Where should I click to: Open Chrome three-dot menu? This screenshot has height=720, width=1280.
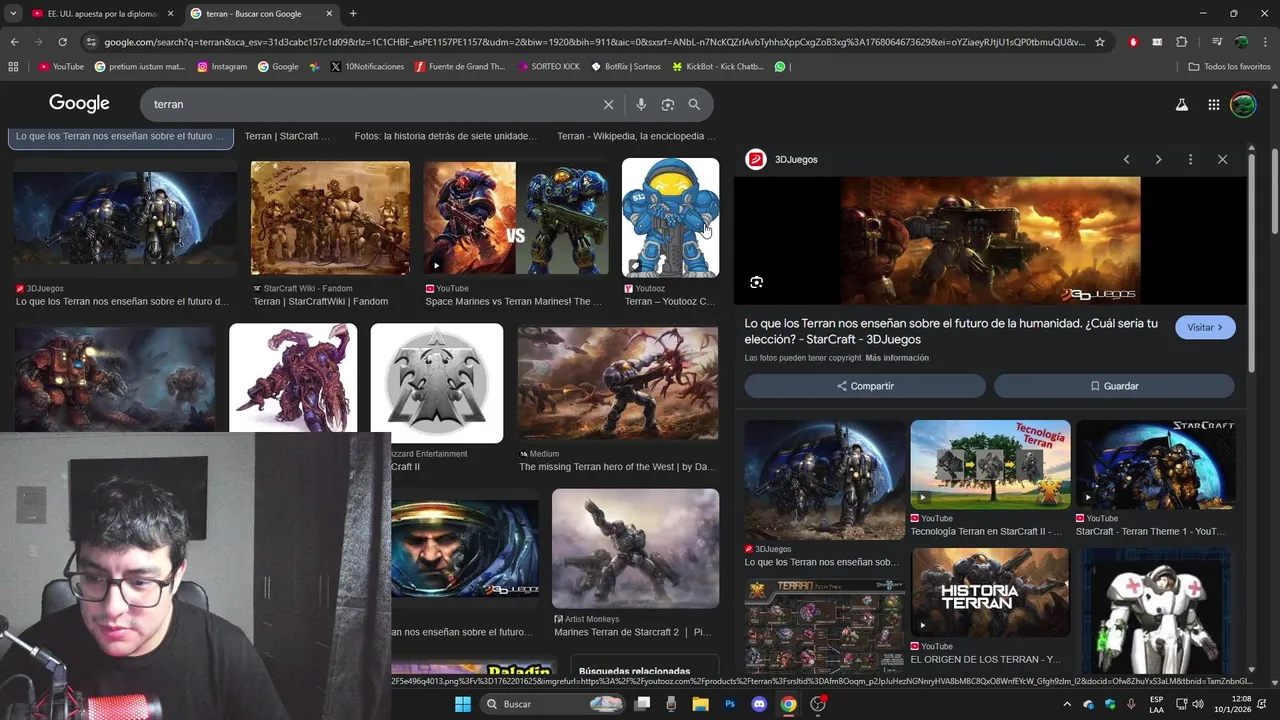coord(1265,42)
